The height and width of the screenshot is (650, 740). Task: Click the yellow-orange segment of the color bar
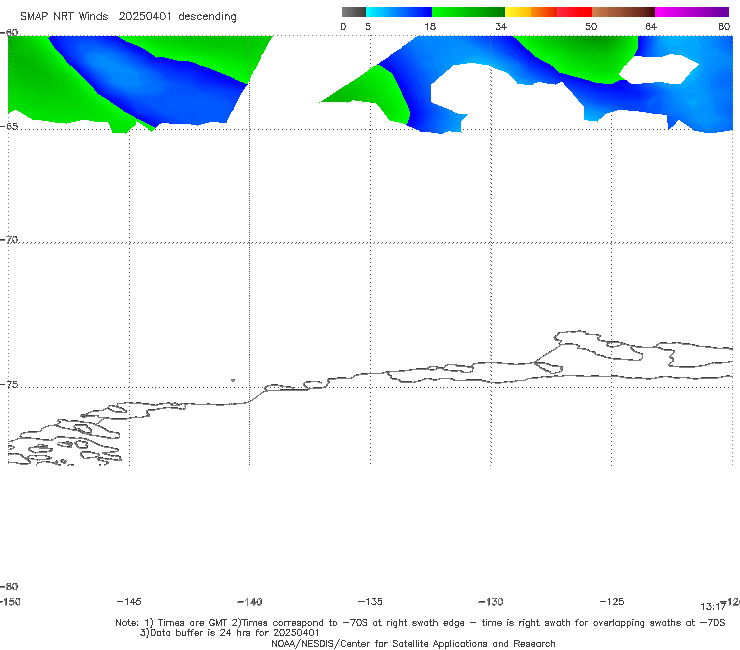click(x=531, y=12)
